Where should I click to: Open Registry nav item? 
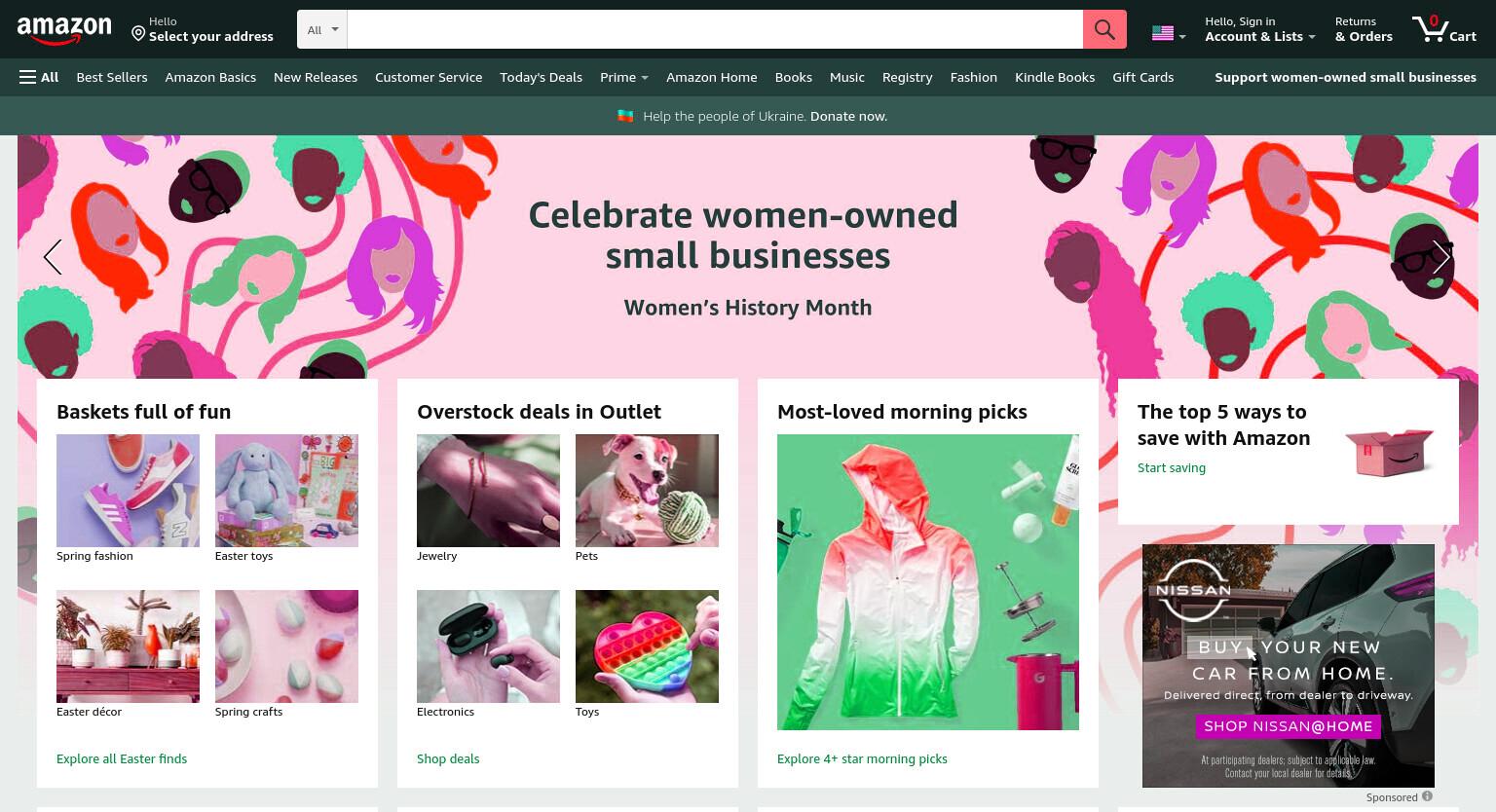(907, 77)
